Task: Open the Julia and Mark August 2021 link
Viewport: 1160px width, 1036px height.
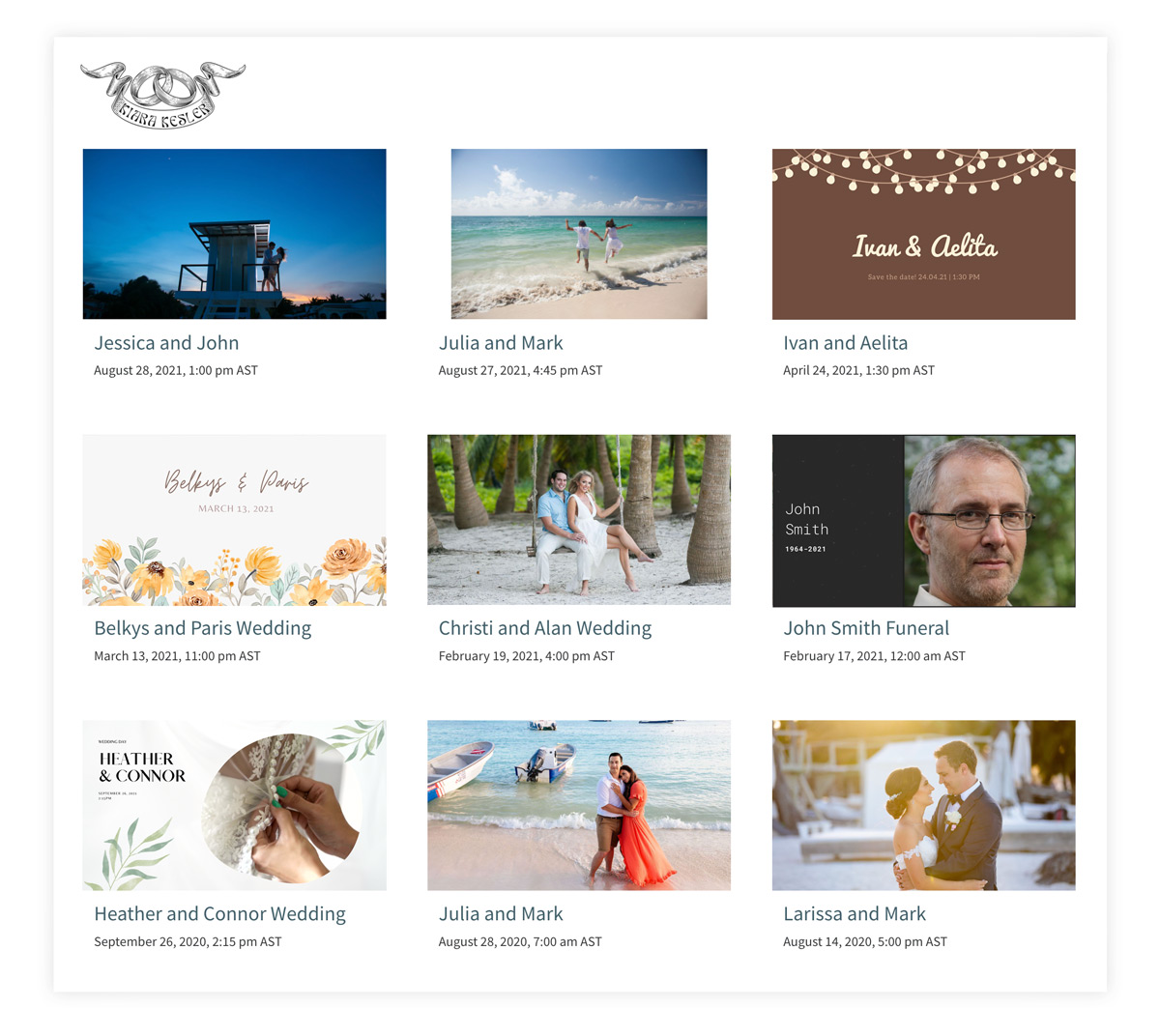Action: [x=501, y=343]
